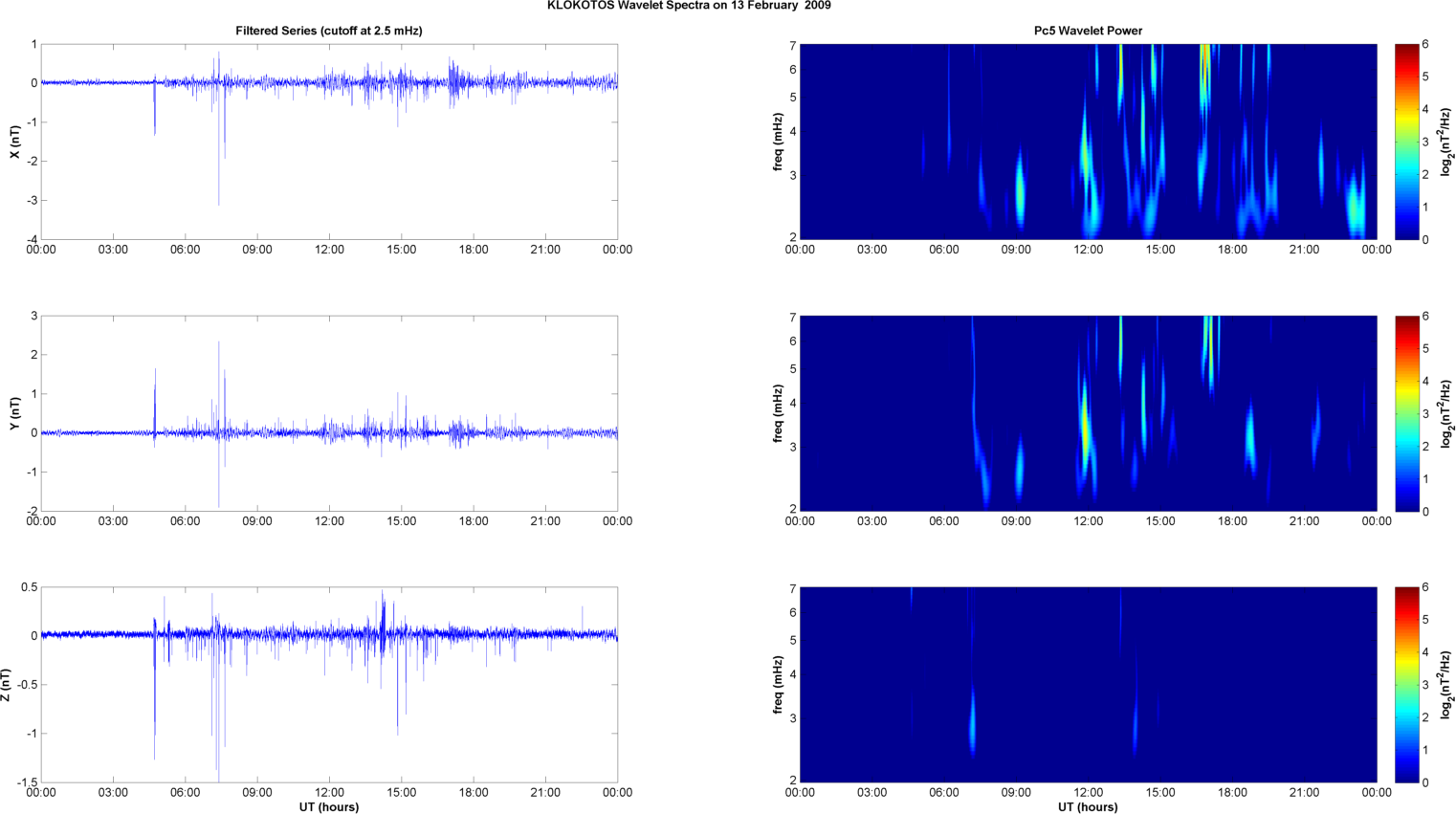Click the '03:00' tick label under the X series plot

click(113, 250)
